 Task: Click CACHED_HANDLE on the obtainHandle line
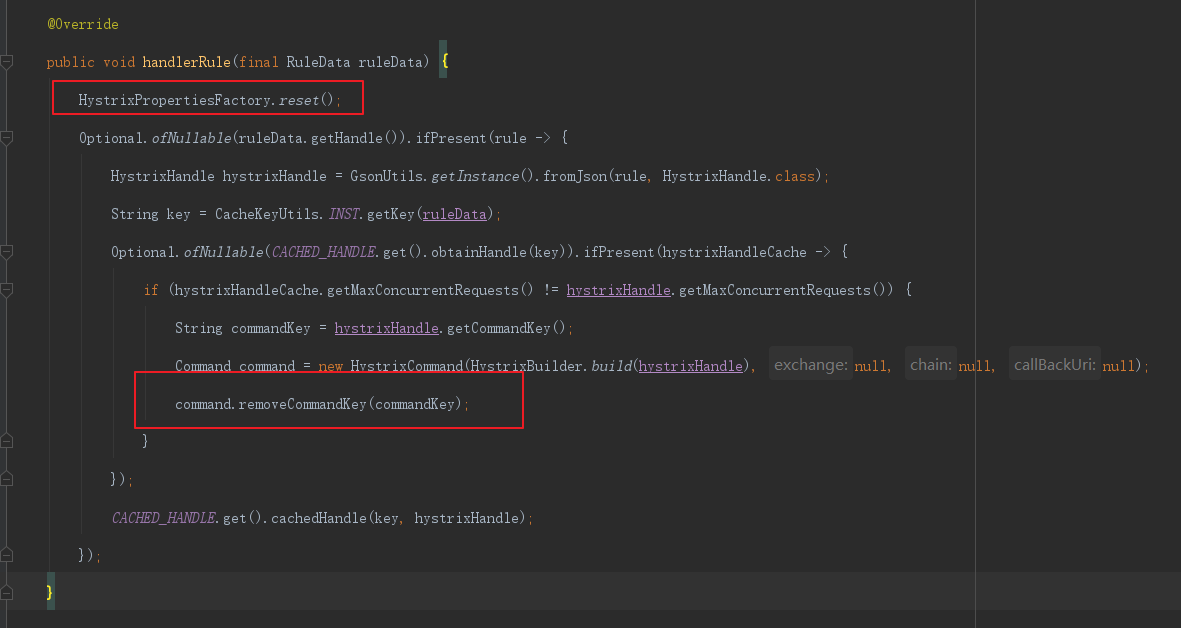[323, 252]
